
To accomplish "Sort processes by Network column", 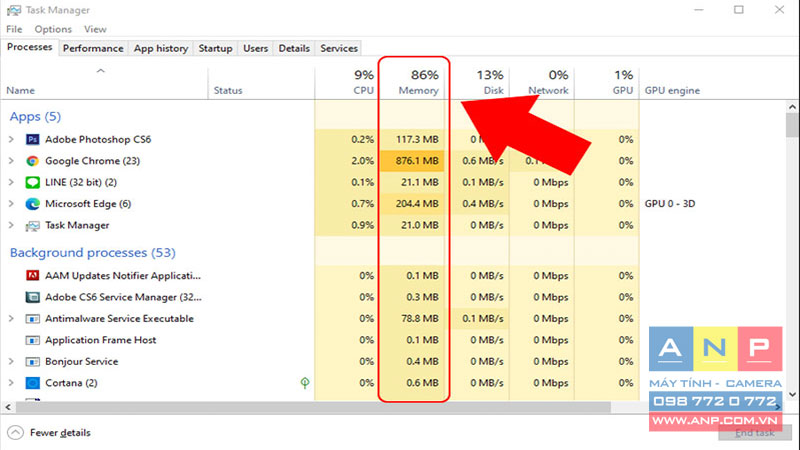I will [x=542, y=82].
